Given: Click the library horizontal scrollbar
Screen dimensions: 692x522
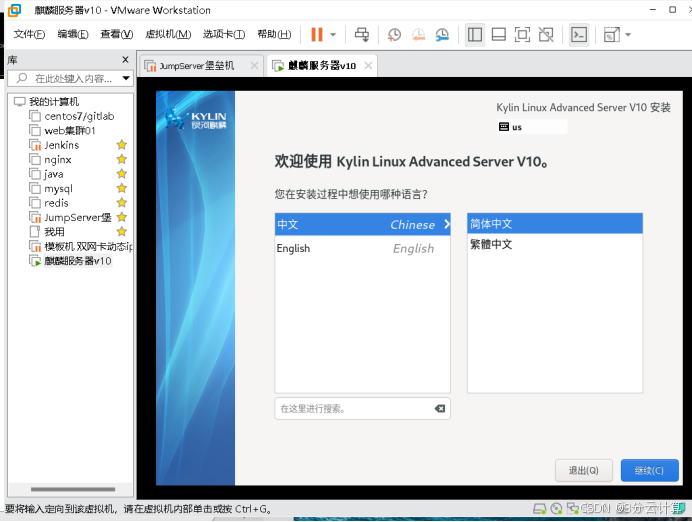Looking at the screenshot, I should [x=73, y=489].
